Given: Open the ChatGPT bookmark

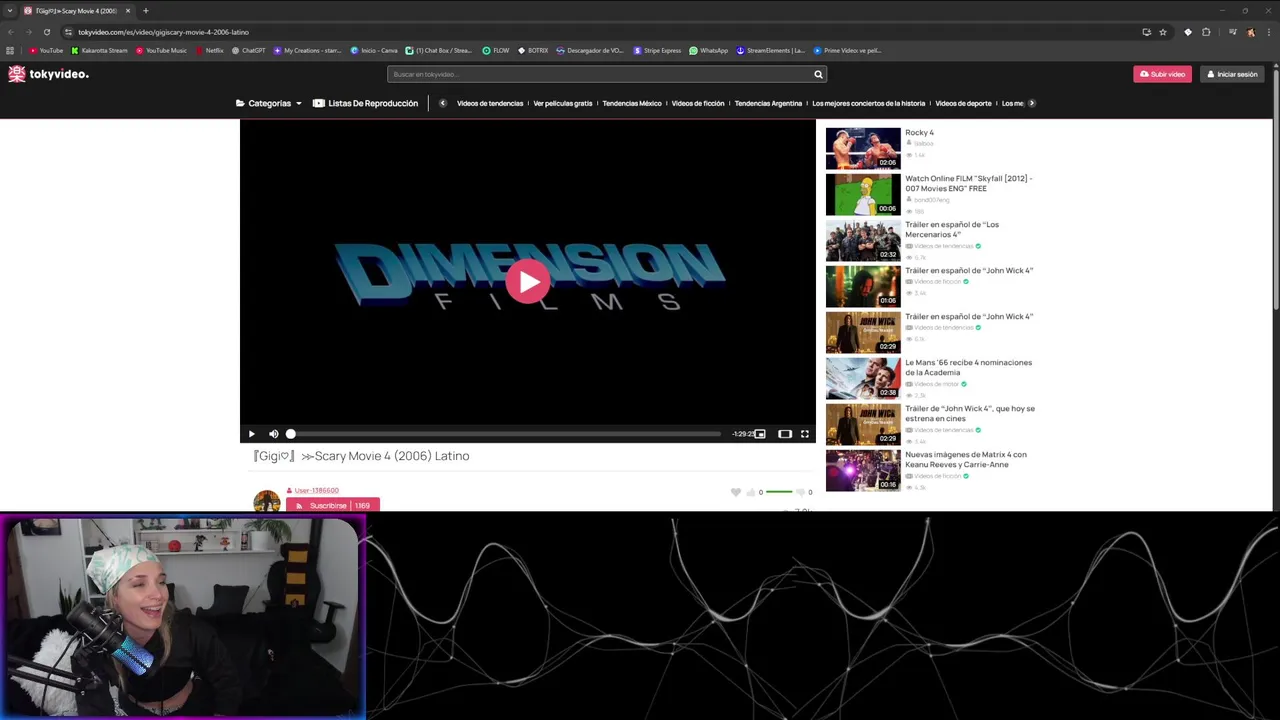Looking at the screenshot, I should (x=249, y=50).
